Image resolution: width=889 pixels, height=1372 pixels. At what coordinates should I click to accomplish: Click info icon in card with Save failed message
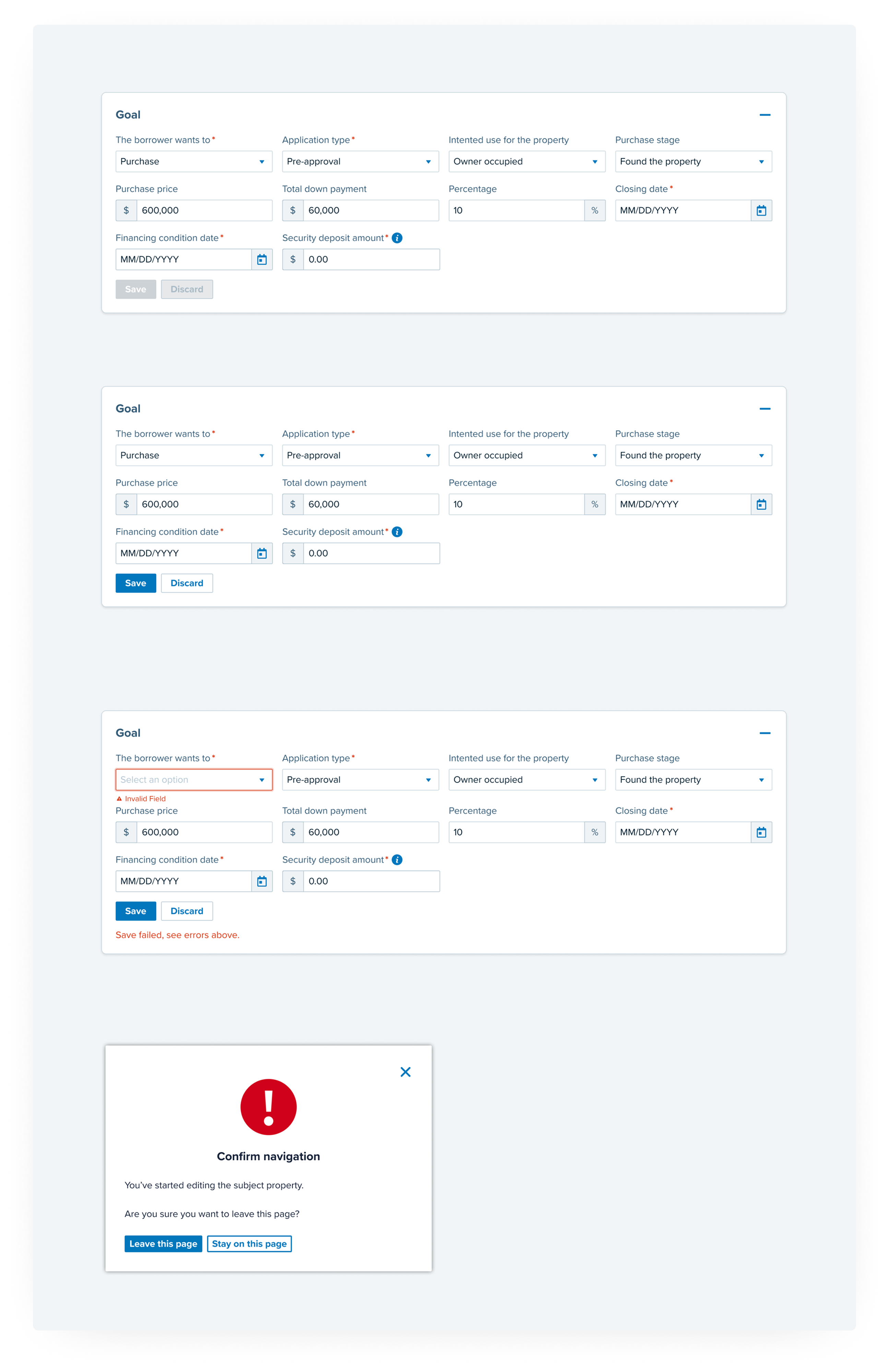[397, 859]
